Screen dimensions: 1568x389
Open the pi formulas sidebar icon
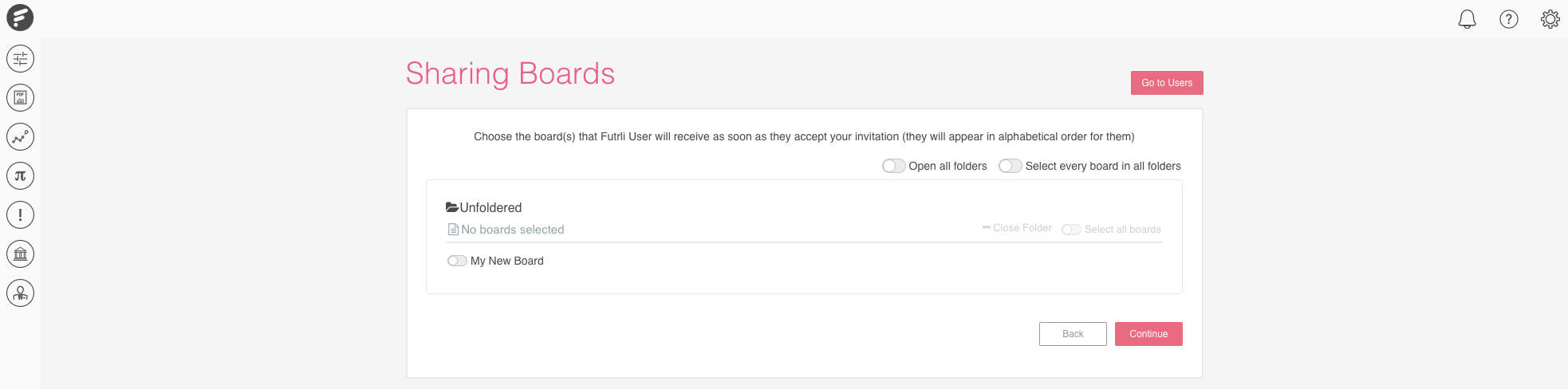[x=20, y=175]
